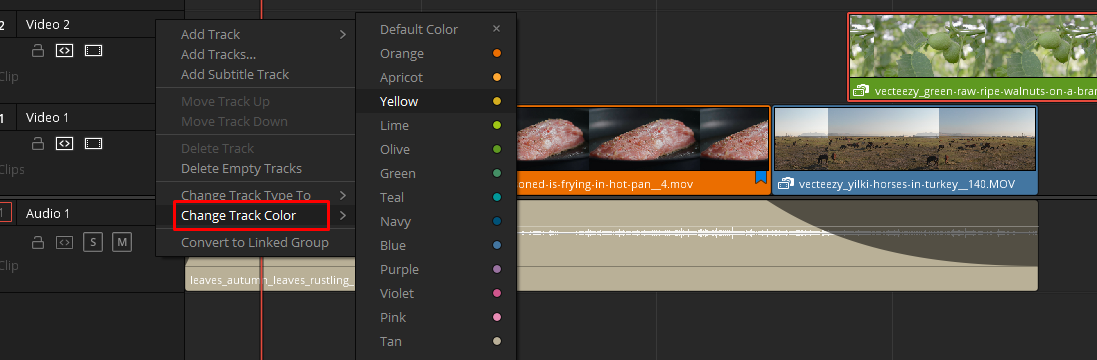1097x360 pixels.
Task: Expand the Add Track submenu arrow
Action: point(343,34)
